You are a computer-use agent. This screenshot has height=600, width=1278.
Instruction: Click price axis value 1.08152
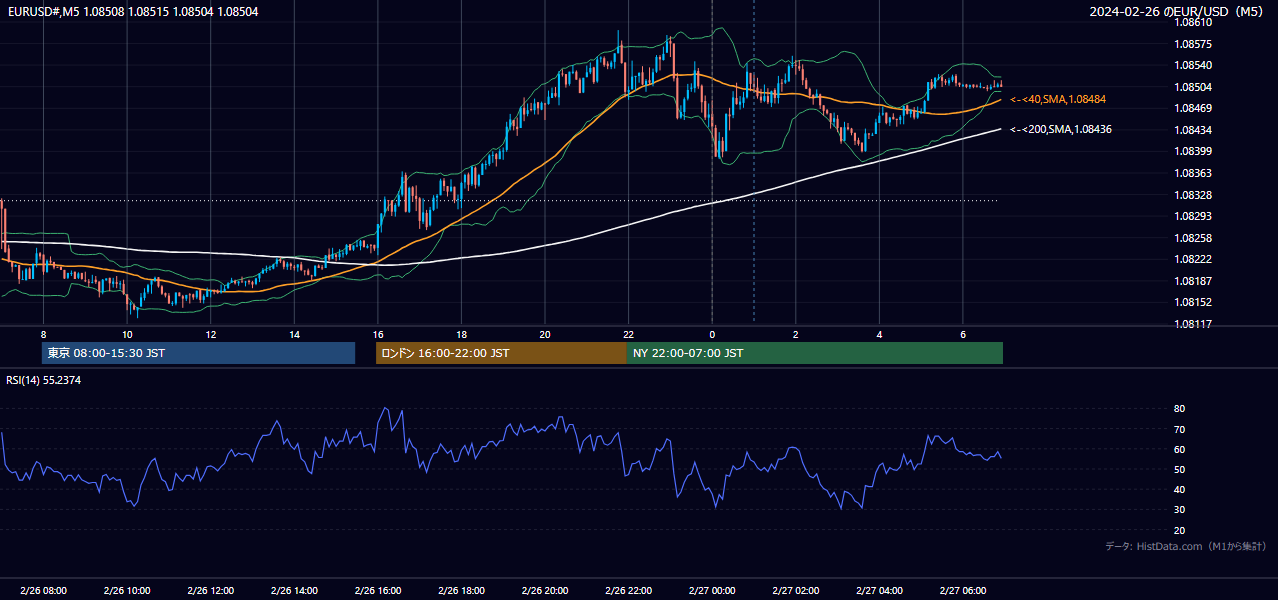coord(1192,302)
